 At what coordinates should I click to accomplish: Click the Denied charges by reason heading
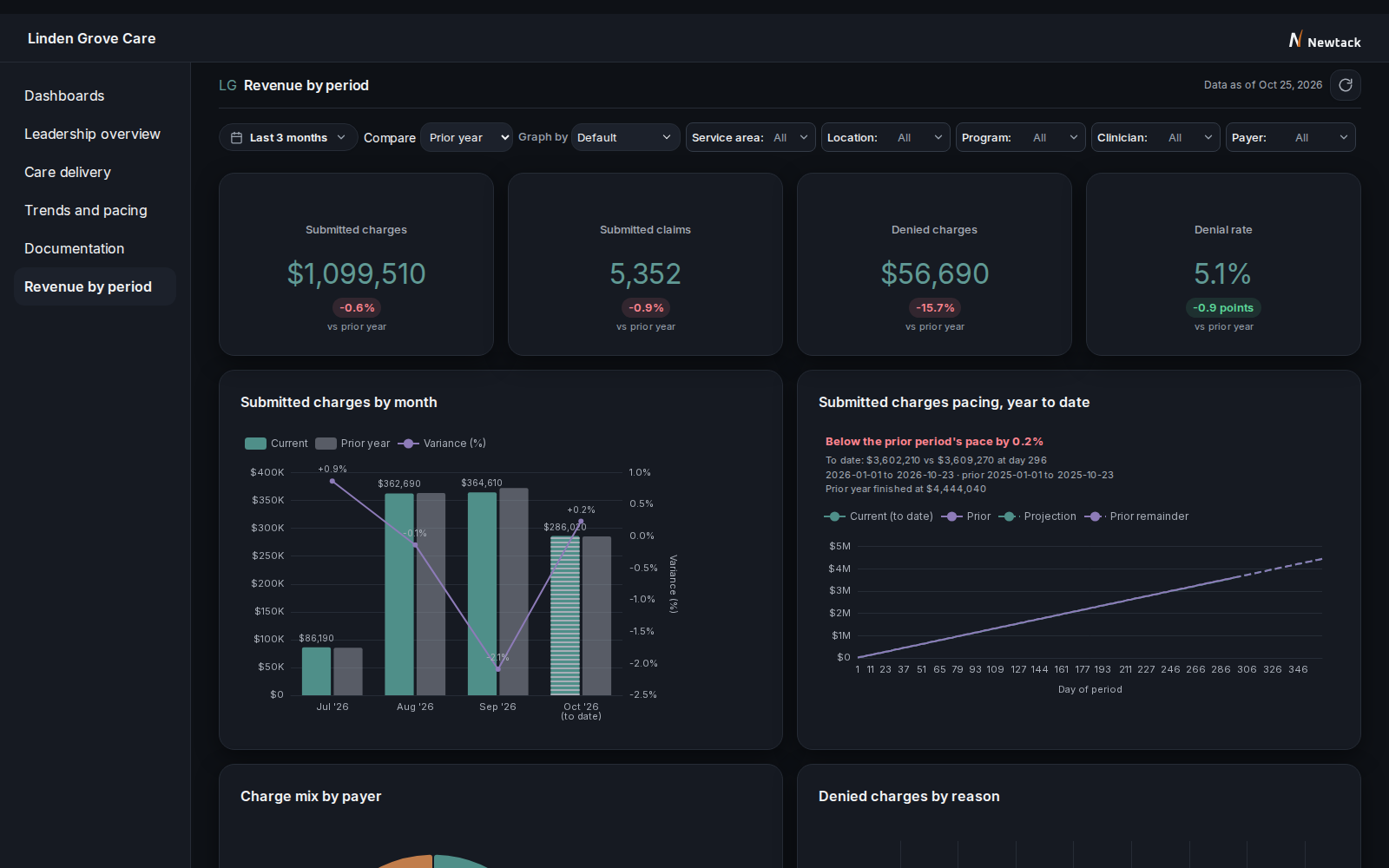point(909,797)
